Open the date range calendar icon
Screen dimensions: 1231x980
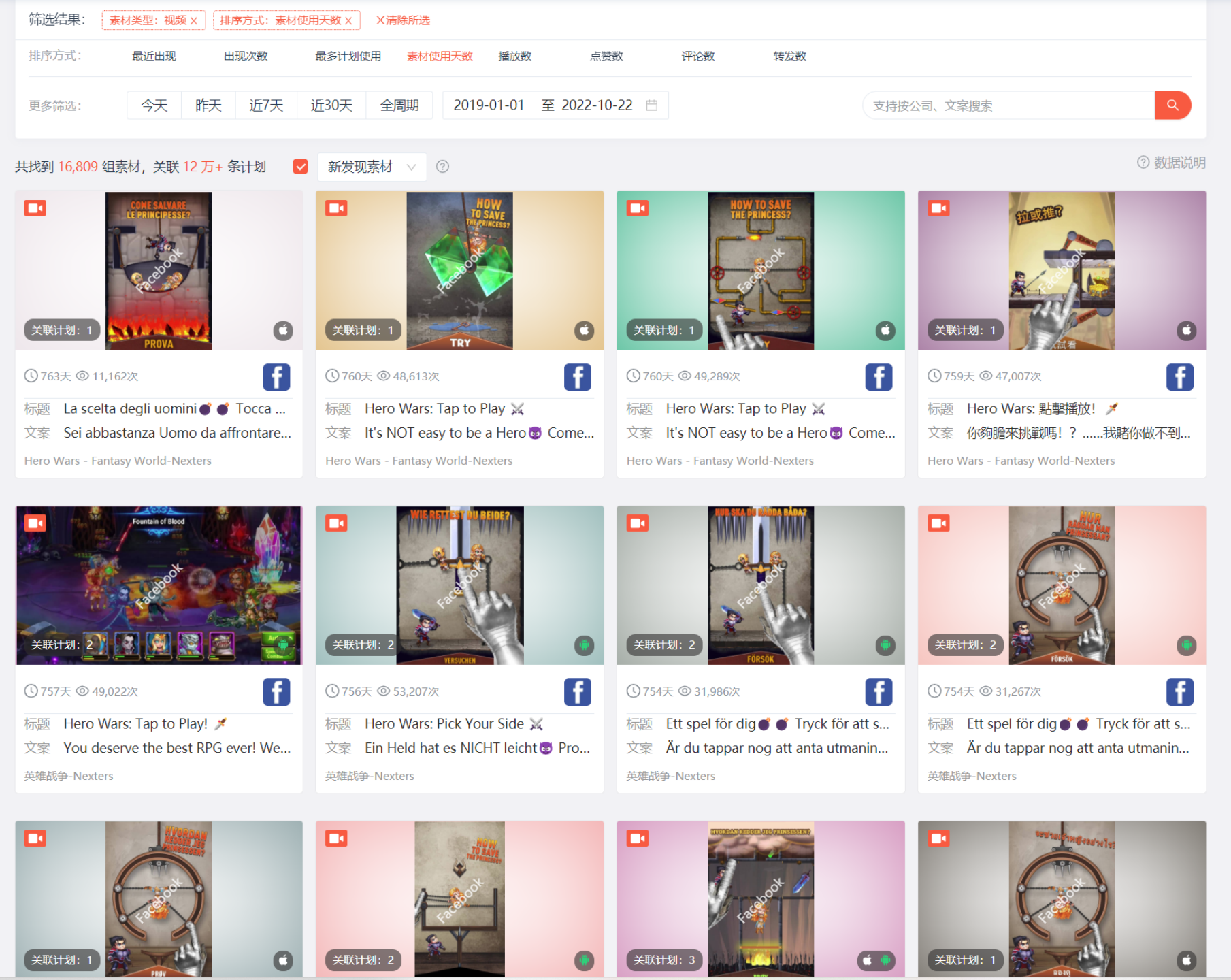(651, 105)
